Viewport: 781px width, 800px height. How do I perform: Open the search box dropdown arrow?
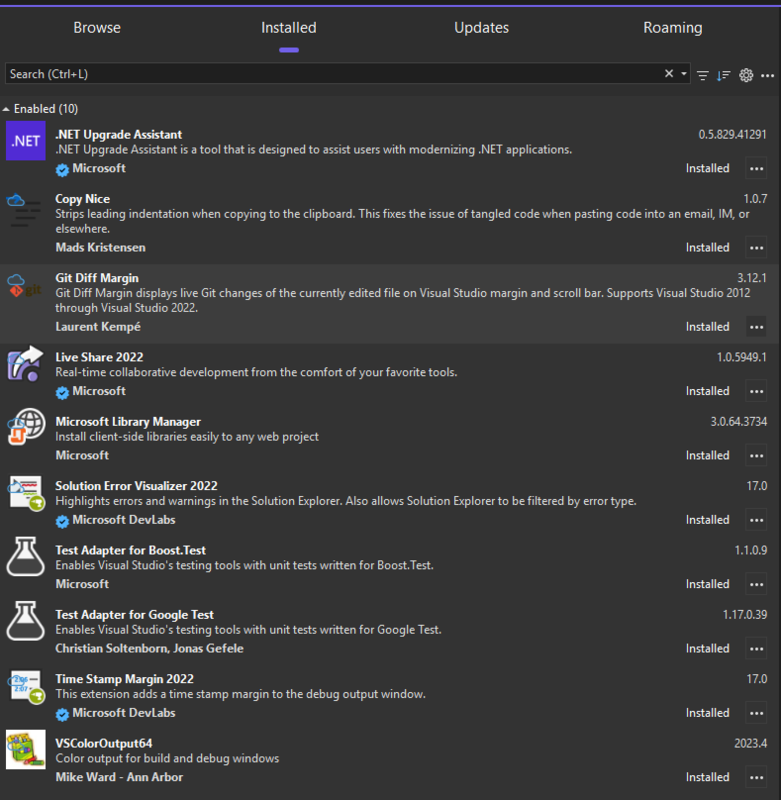click(x=684, y=73)
